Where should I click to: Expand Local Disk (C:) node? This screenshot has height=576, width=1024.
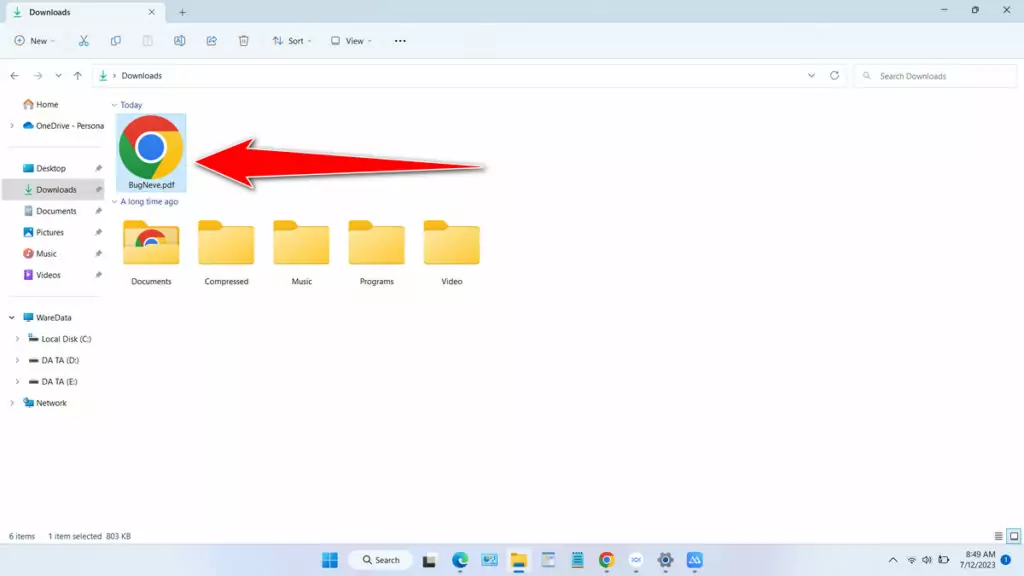click(18, 339)
